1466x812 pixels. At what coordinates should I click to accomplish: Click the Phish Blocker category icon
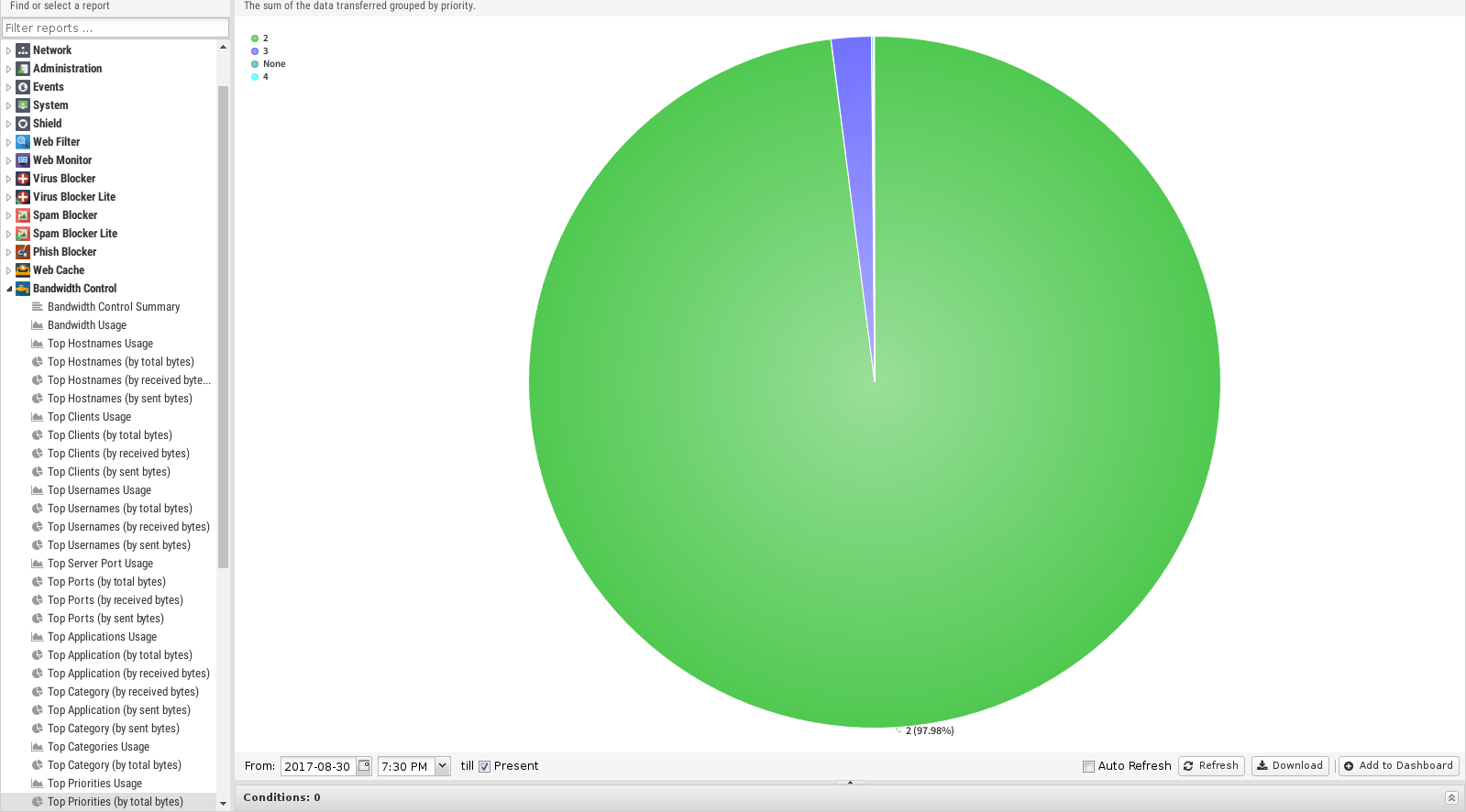23,252
